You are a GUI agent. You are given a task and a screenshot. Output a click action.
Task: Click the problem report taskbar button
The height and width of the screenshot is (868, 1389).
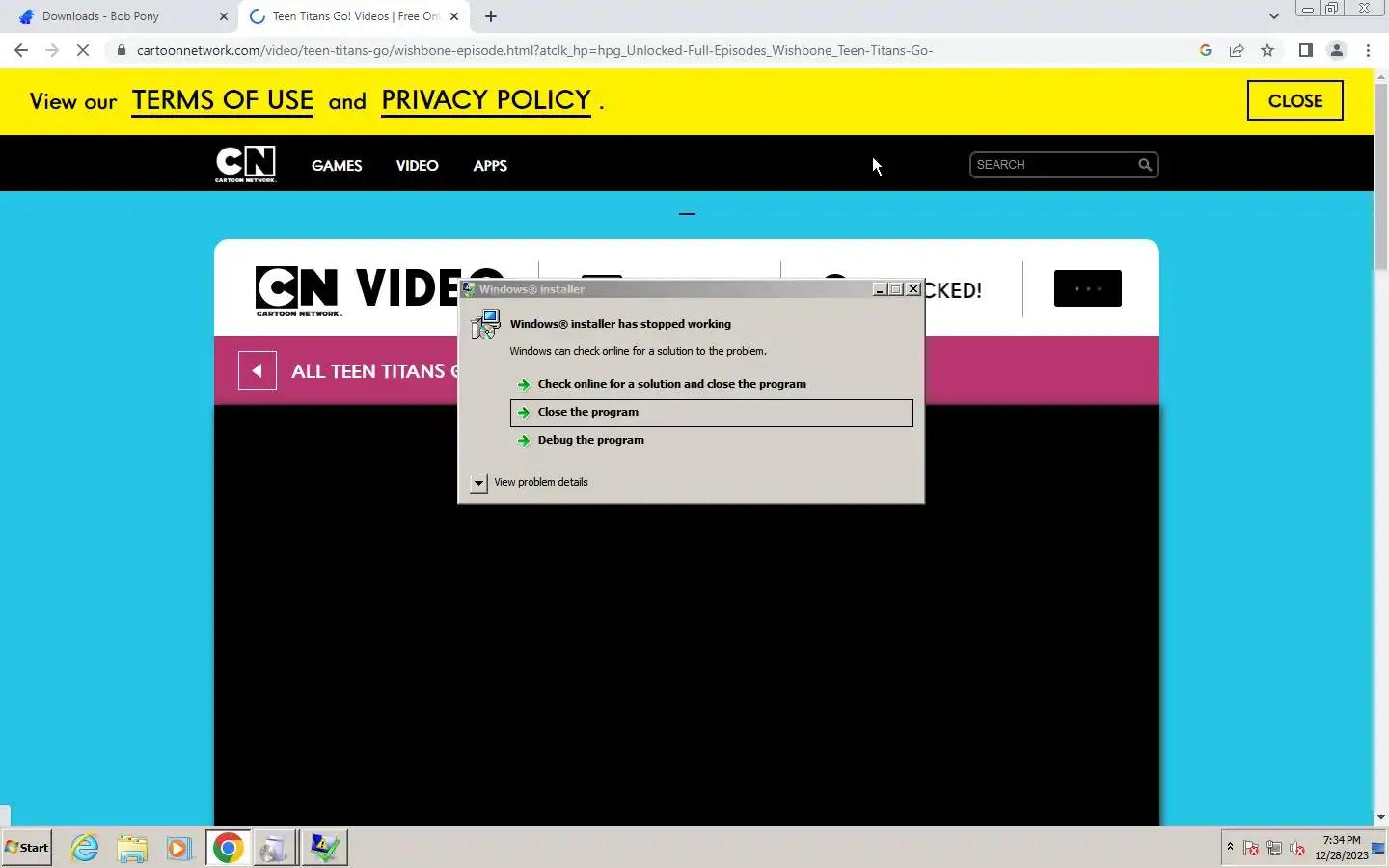click(324, 848)
